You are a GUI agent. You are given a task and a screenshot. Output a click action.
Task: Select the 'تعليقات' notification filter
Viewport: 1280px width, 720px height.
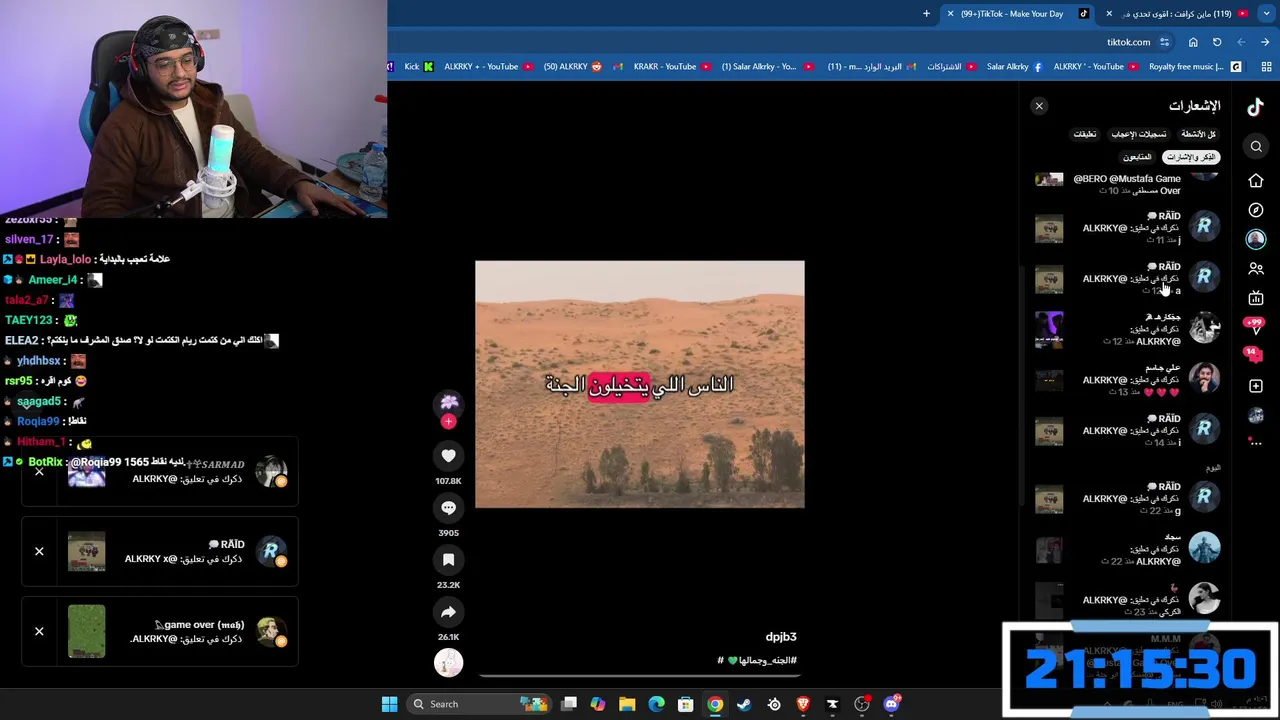click(x=1084, y=134)
